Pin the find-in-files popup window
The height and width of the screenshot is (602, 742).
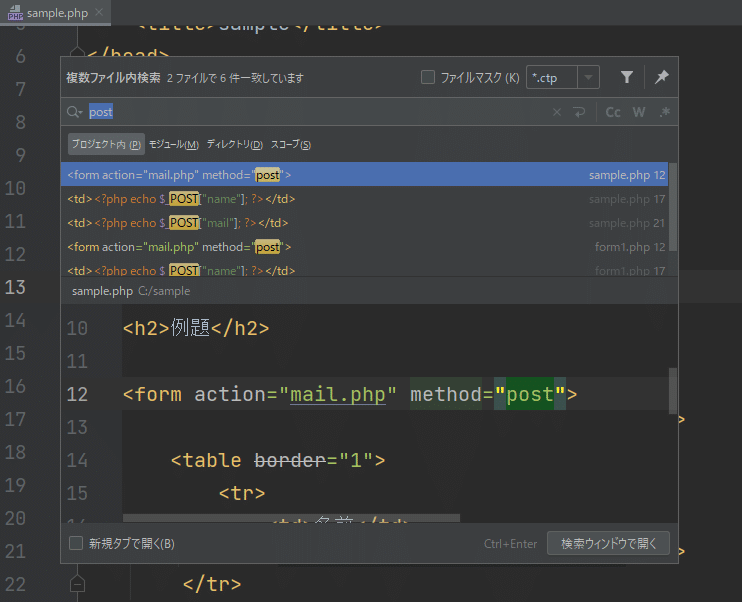click(x=661, y=77)
